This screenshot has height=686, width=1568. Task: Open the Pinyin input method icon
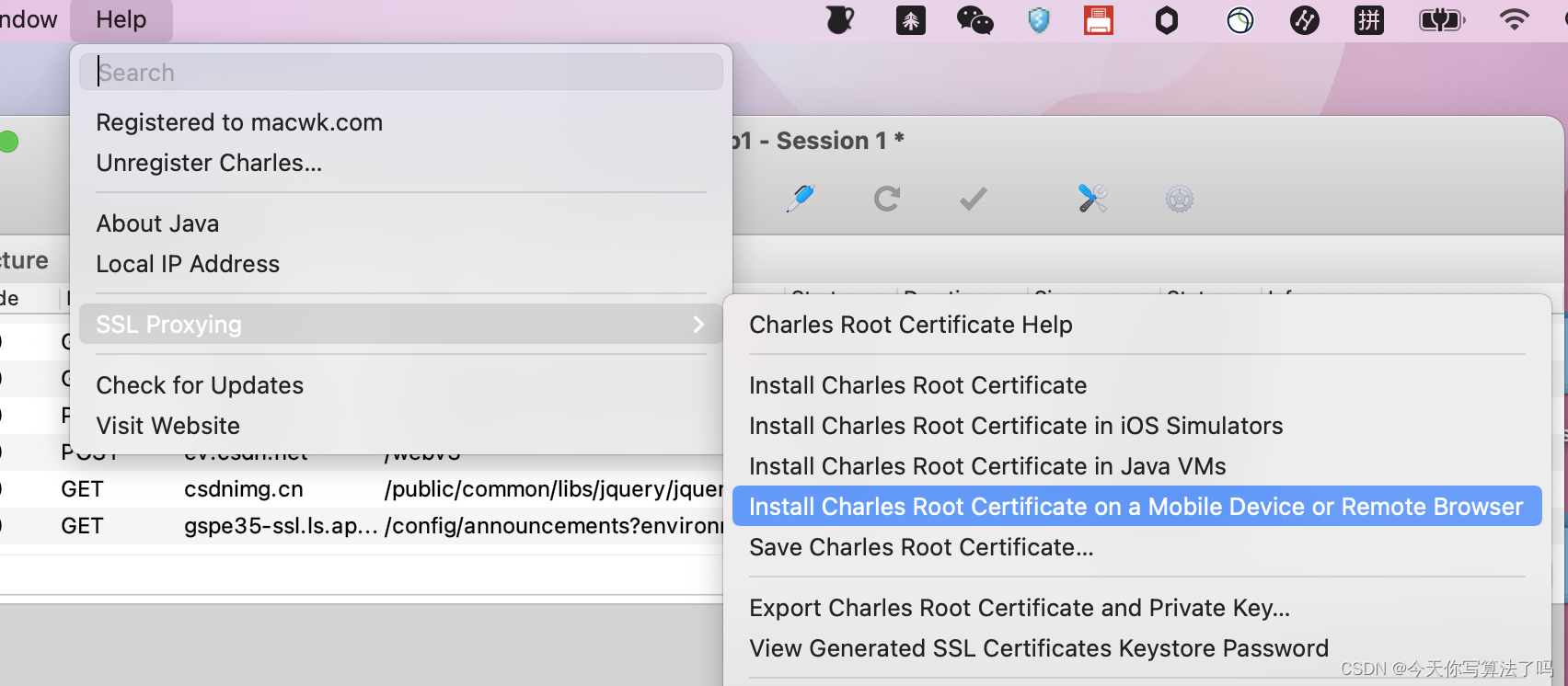pos(1369,20)
